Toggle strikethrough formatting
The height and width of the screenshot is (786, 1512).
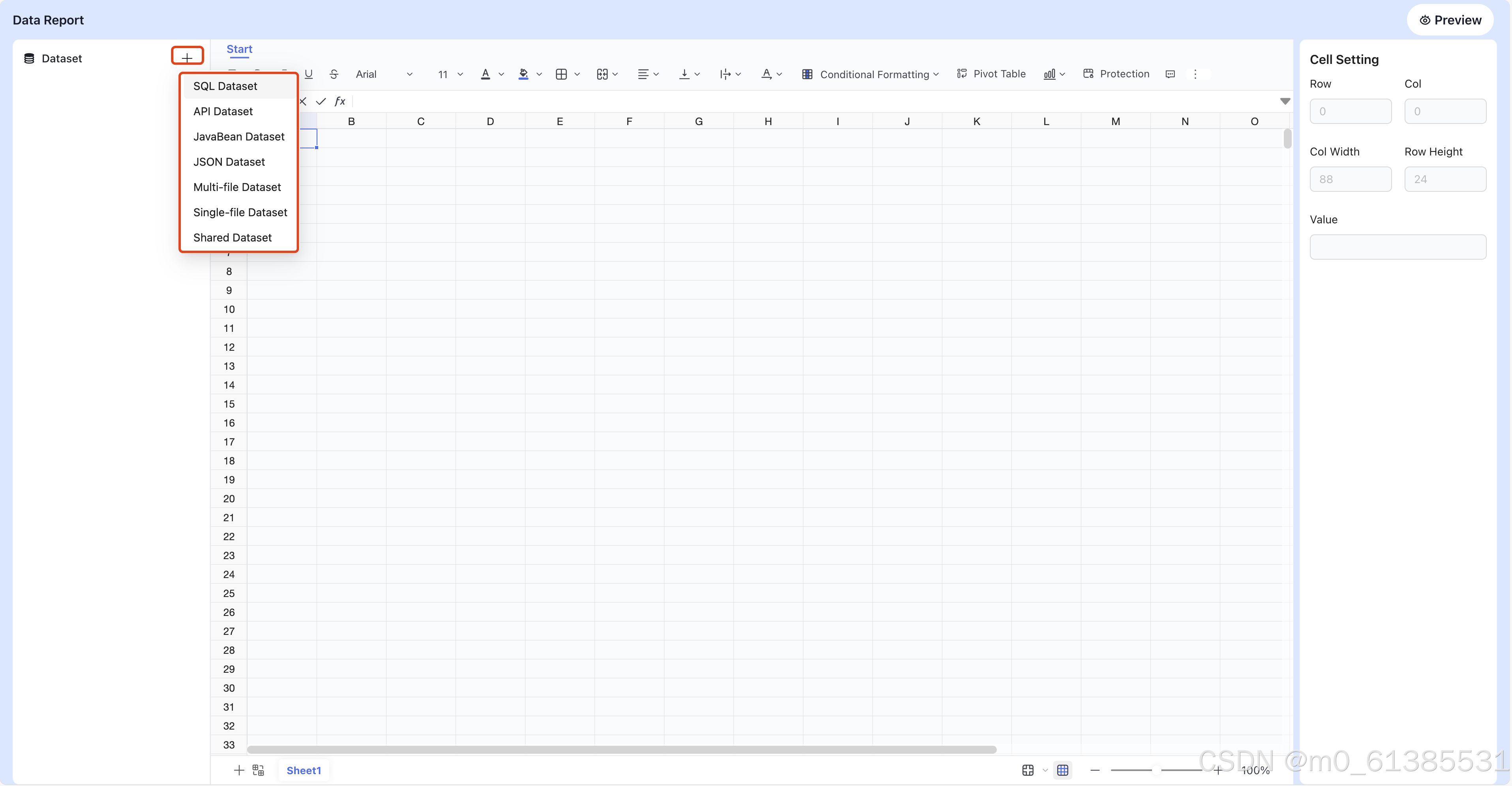tap(334, 74)
